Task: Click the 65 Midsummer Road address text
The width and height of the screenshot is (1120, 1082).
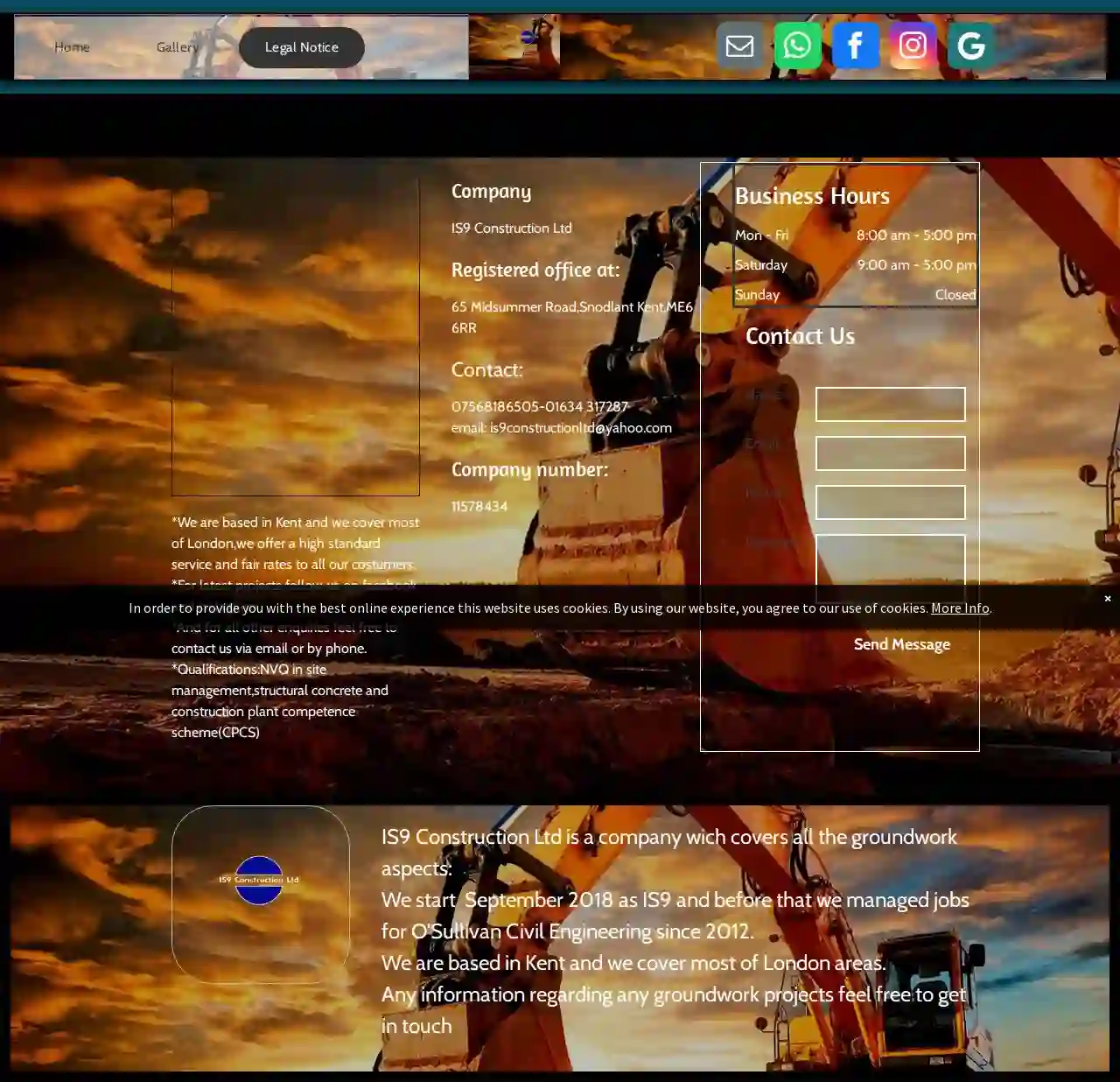Action: (572, 318)
